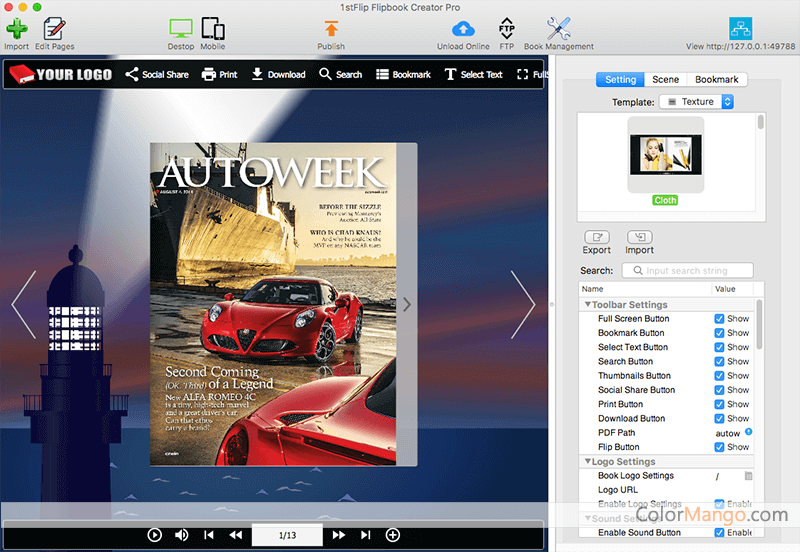
Task: Click the Print button in flipbook toolbar
Action: click(x=219, y=74)
